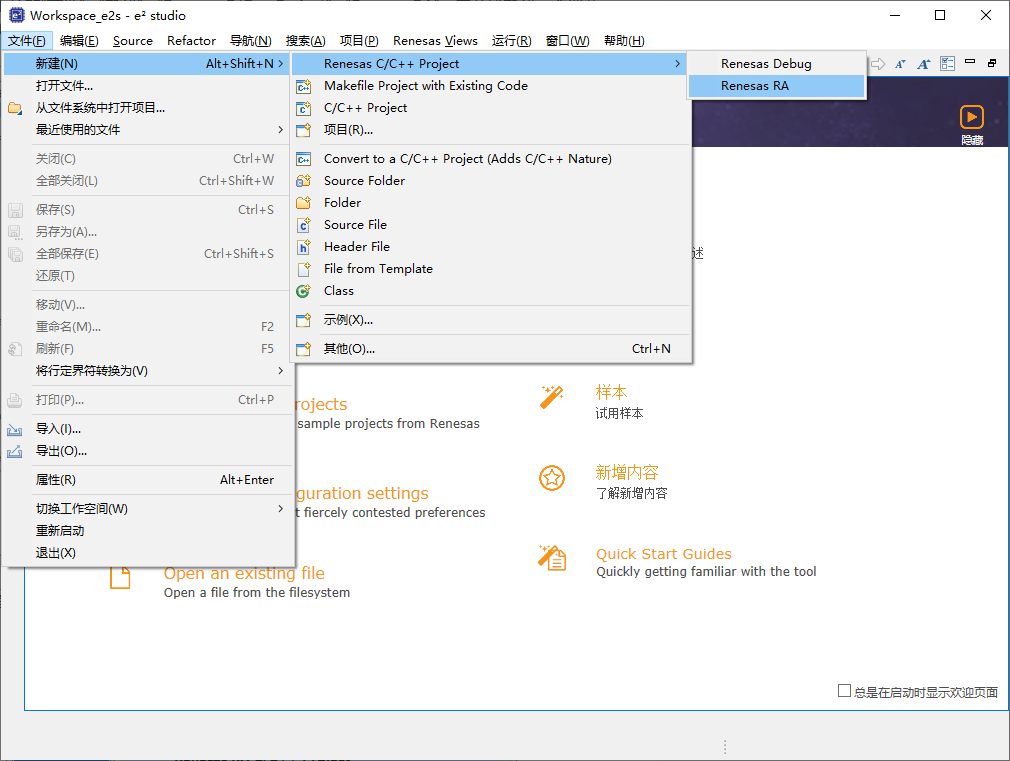
Task: Expand 切换工作空间(W) submenu arrow
Action: pos(281,508)
